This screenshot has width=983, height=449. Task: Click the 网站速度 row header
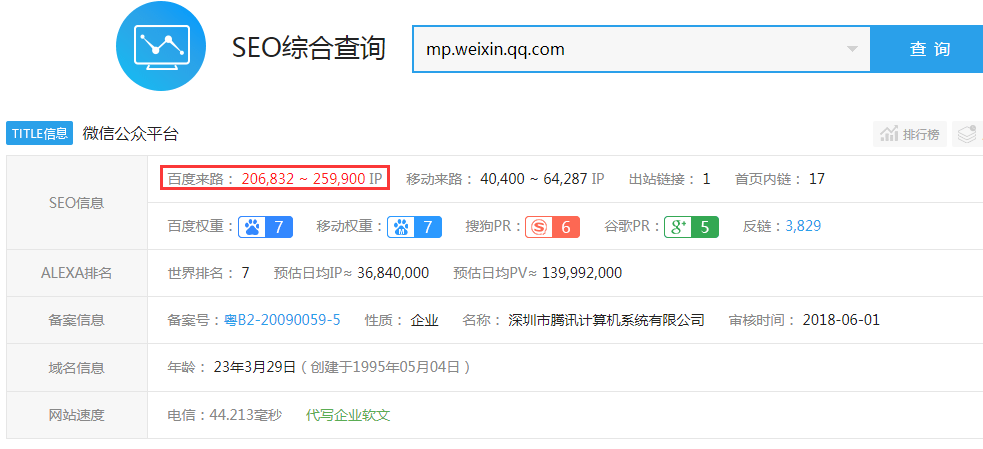[x=76, y=415]
